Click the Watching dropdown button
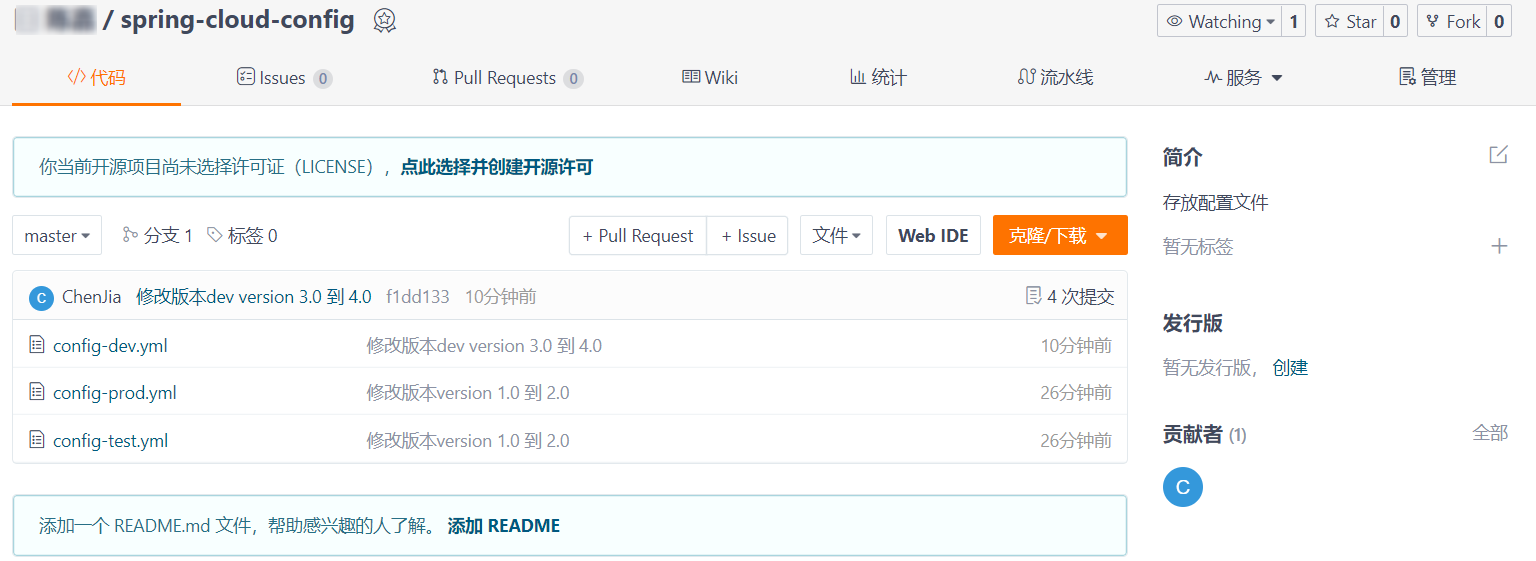 [x=1219, y=21]
